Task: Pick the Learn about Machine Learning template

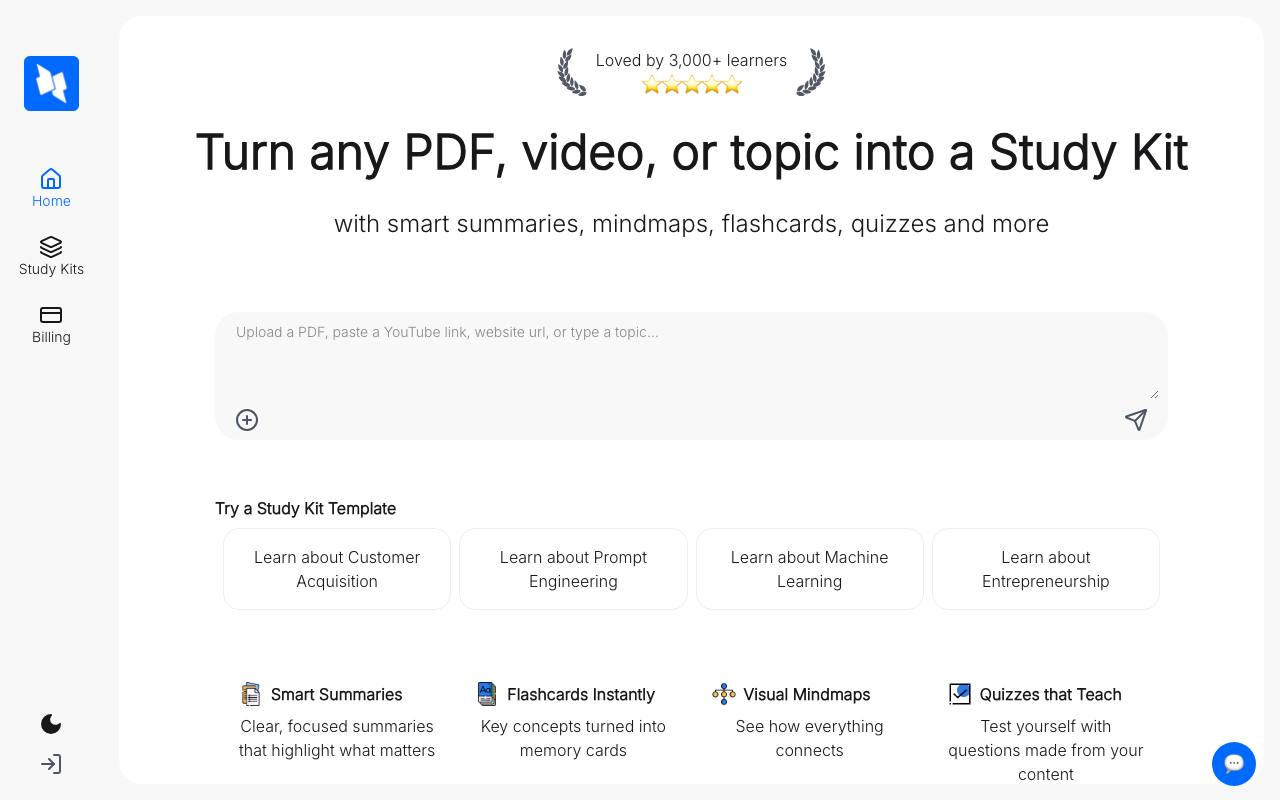Action: [810, 569]
